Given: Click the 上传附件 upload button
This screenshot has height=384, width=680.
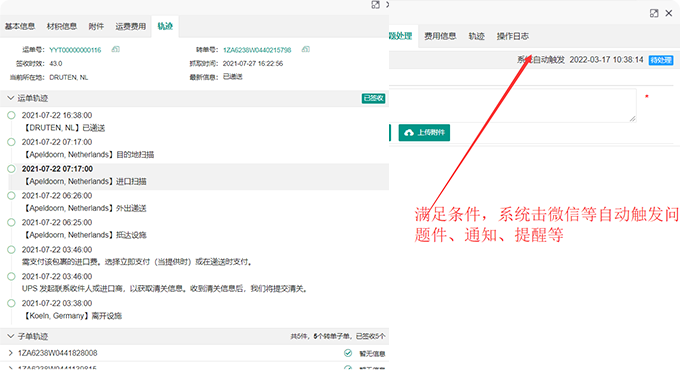Looking at the screenshot, I should click(x=424, y=133).
